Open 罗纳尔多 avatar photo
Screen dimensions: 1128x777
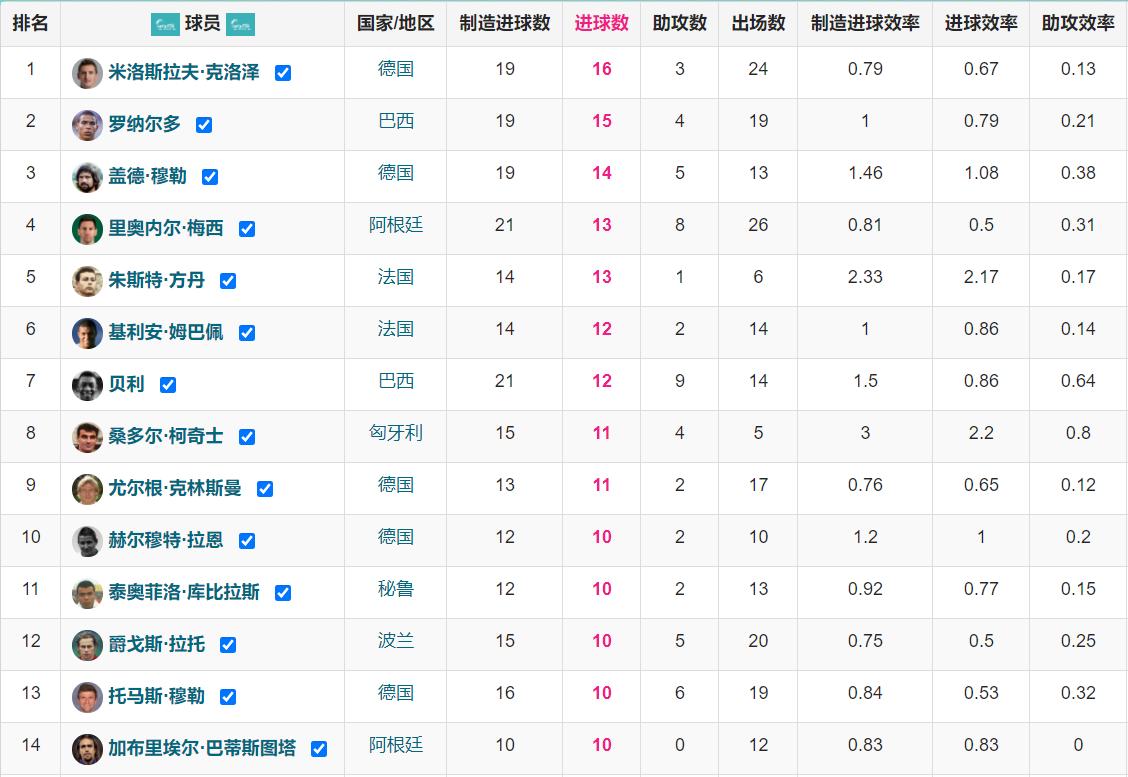87,125
